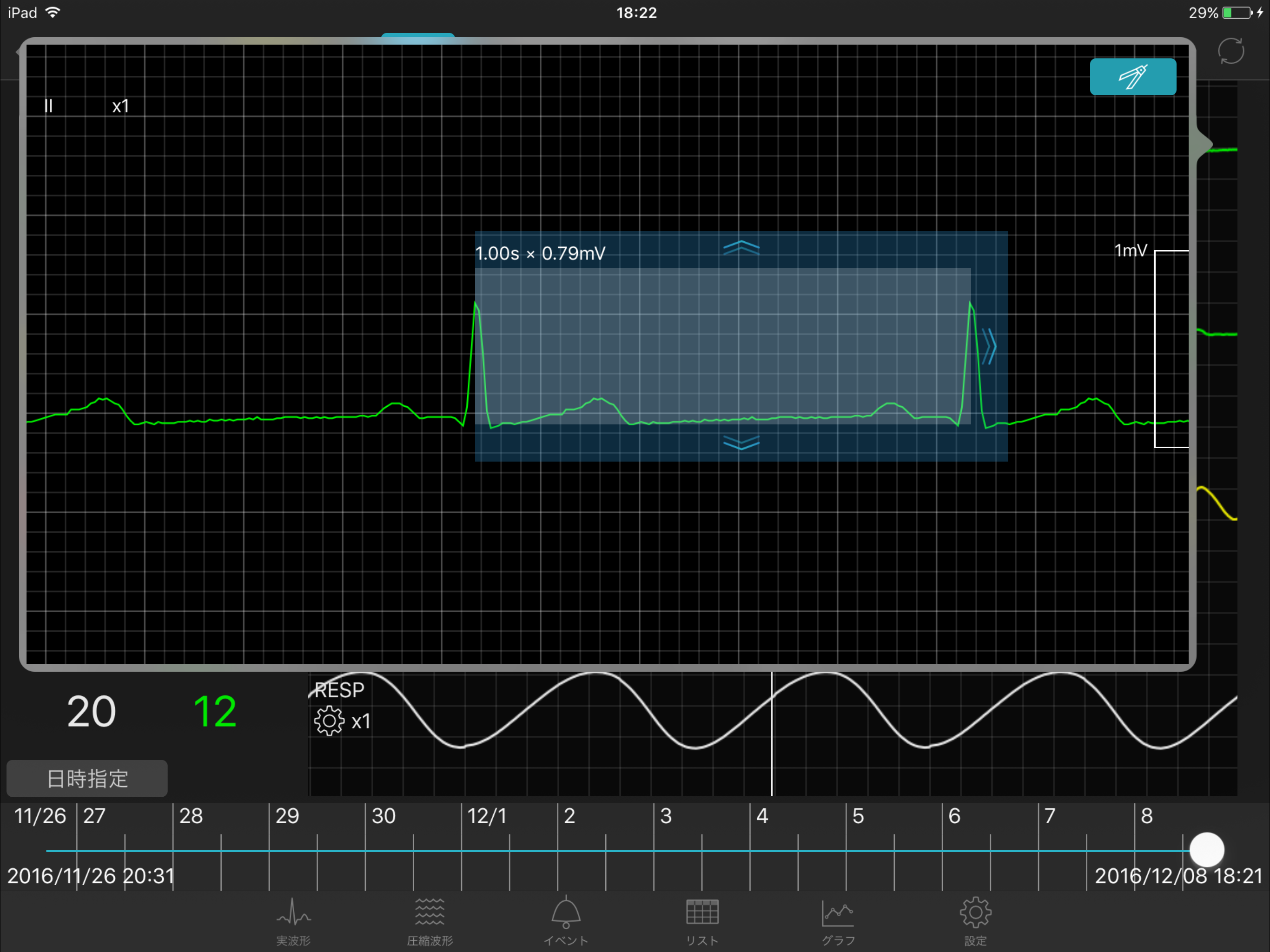This screenshot has height=952, width=1270.
Task: Open the イベント events tab
Action: 566,922
